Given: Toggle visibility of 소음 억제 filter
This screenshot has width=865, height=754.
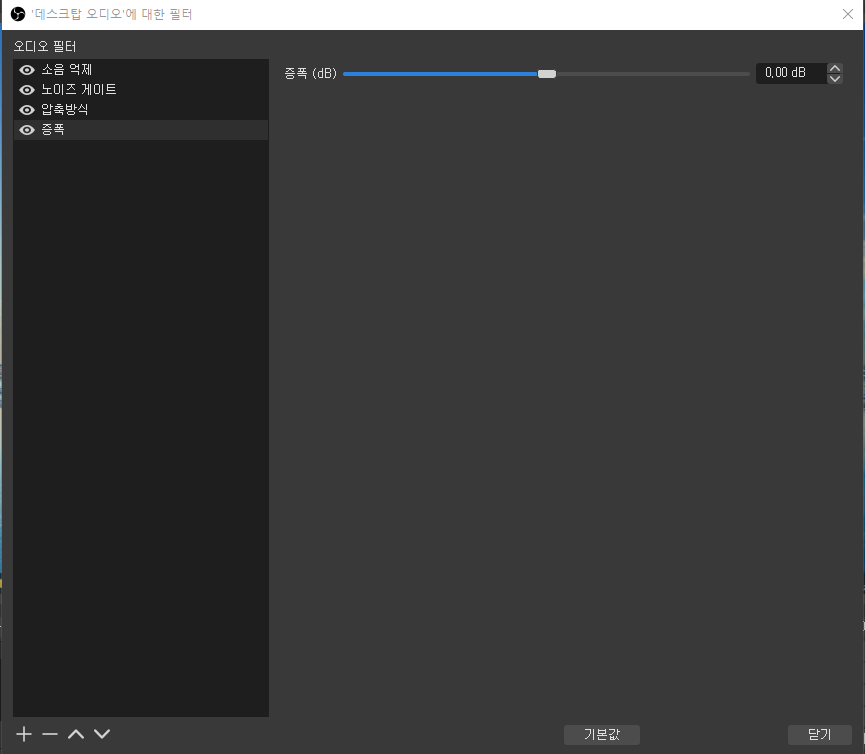Looking at the screenshot, I should click(26, 70).
